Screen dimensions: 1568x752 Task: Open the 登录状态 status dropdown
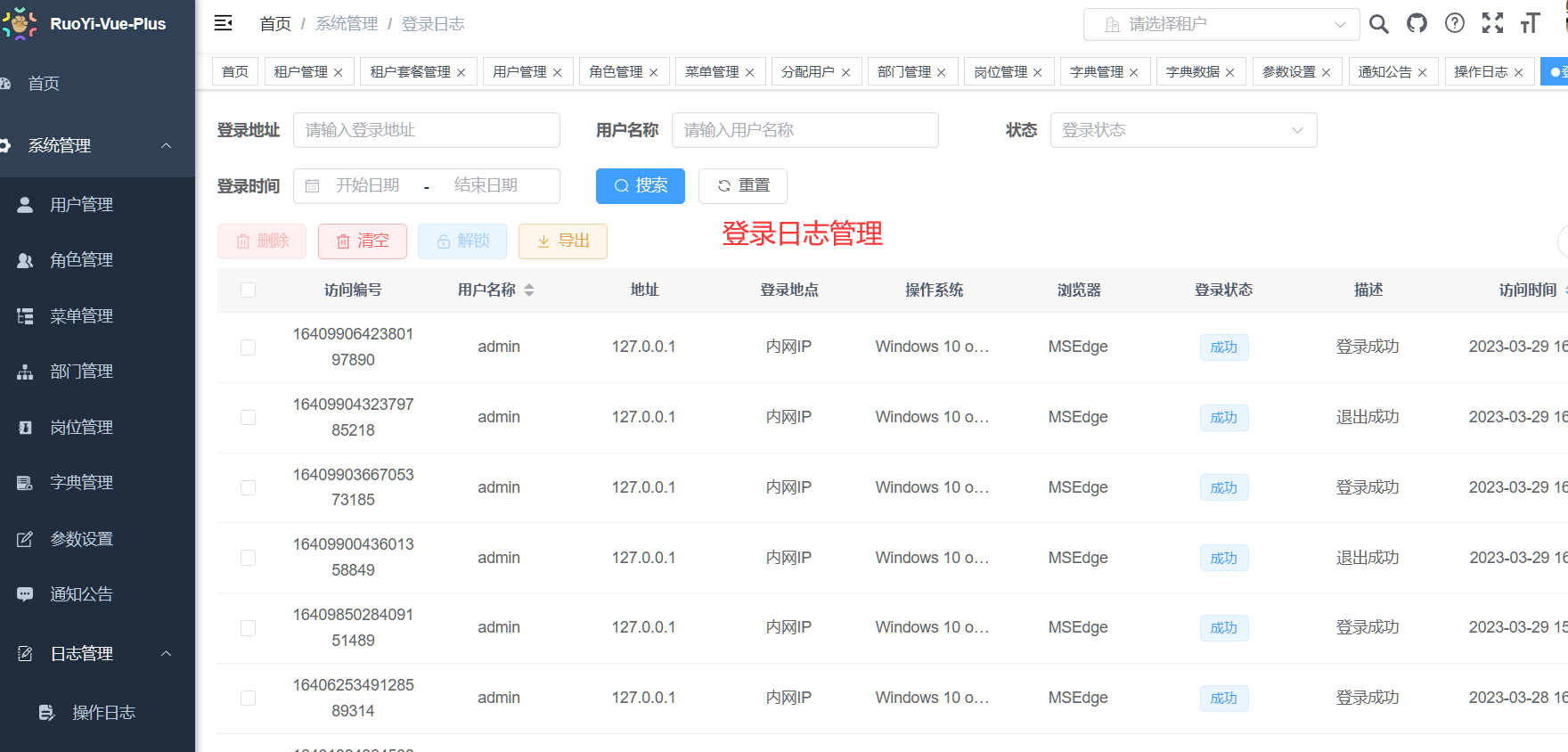pos(1183,130)
